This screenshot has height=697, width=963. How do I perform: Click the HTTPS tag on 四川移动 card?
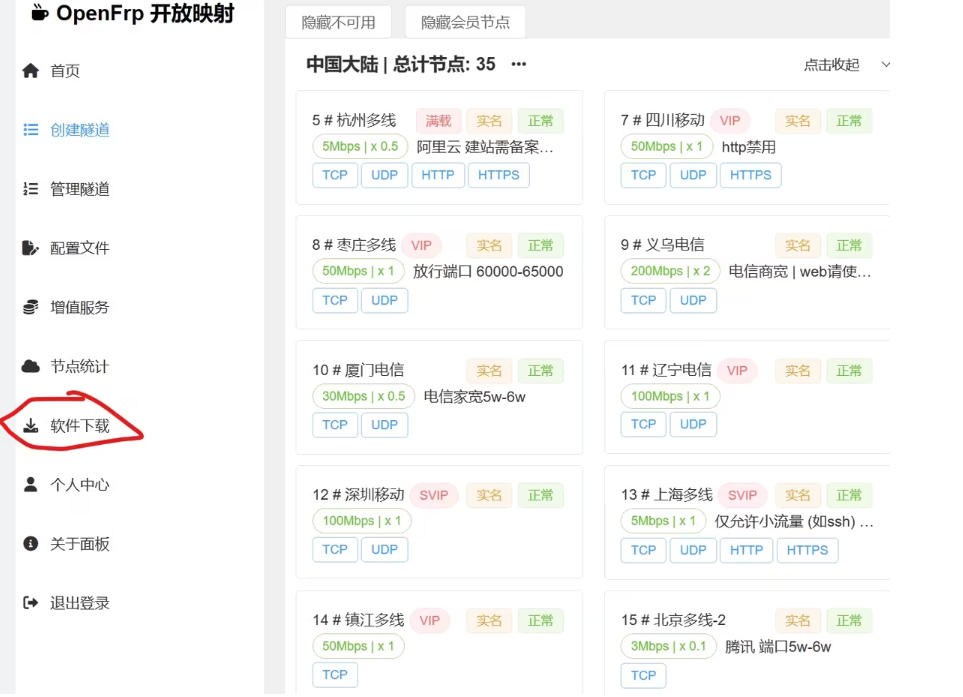(x=751, y=175)
